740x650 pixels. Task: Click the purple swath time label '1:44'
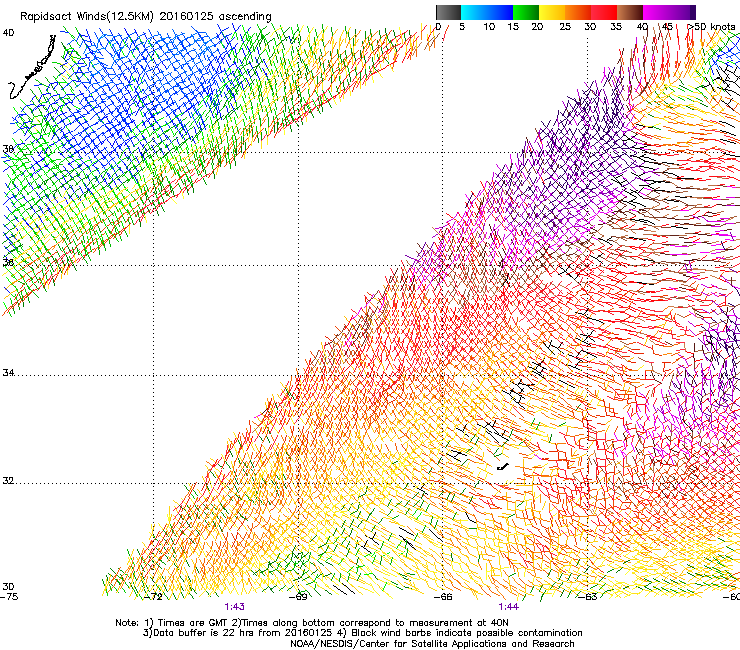[509, 607]
